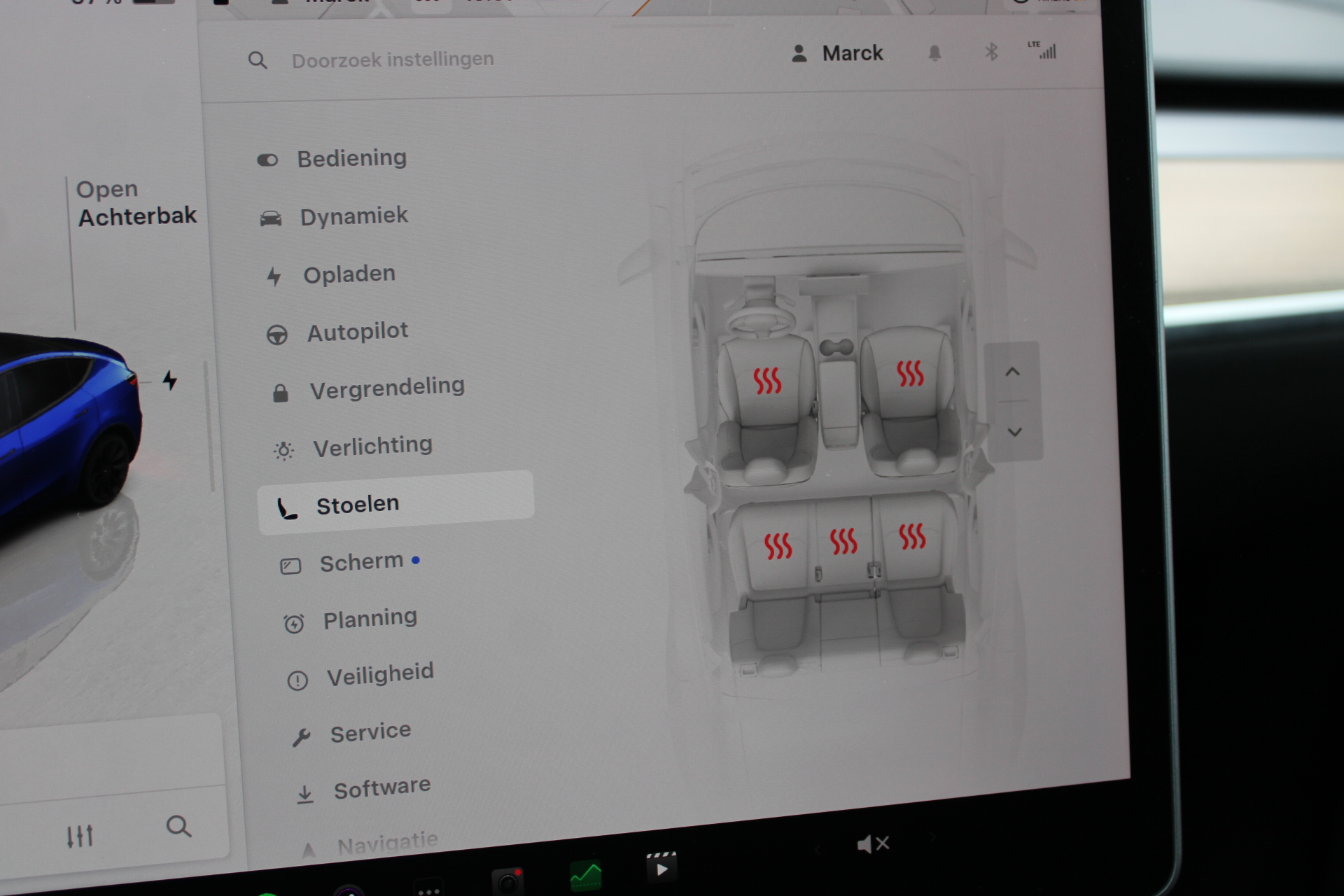Toggle front passenger seat heating
Image resolution: width=1344 pixels, height=896 pixels.
pyautogui.click(x=910, y=373)
